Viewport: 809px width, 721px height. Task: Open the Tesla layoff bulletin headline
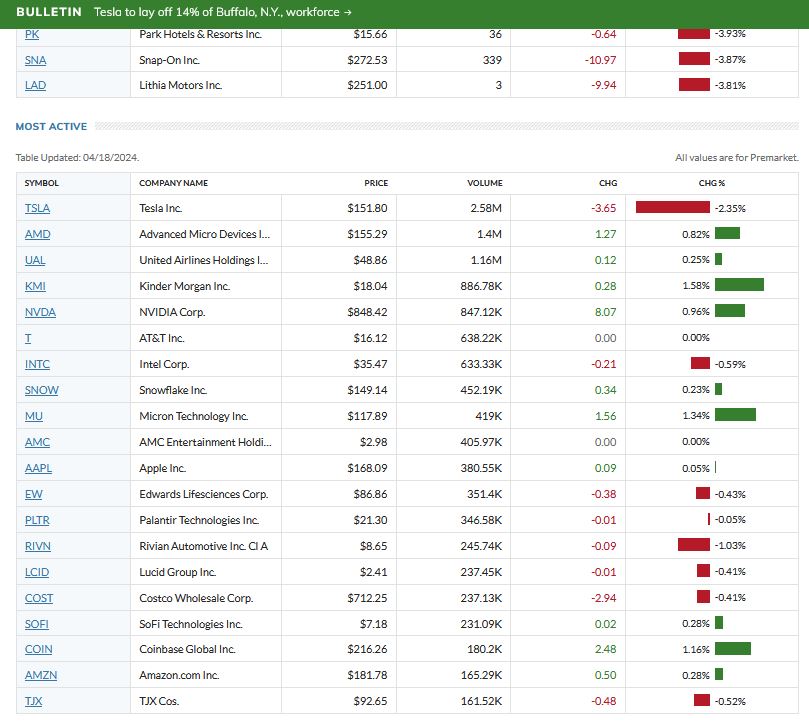click(x=222, y=13)
